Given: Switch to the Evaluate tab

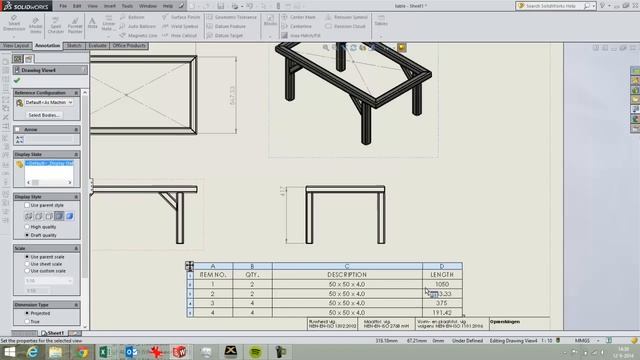Looking at the screenshot, I should click(98, 46).
